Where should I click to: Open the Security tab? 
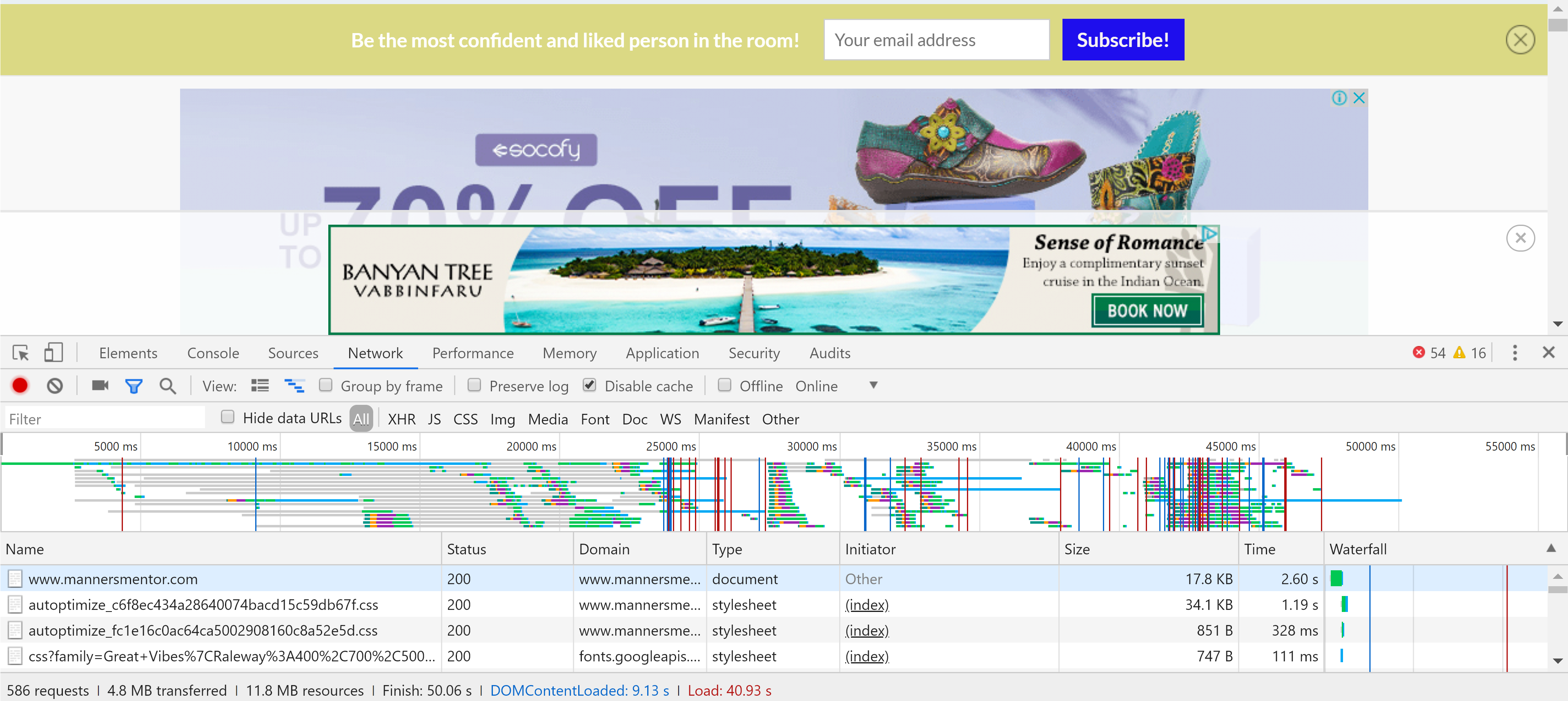coord(753,353)
